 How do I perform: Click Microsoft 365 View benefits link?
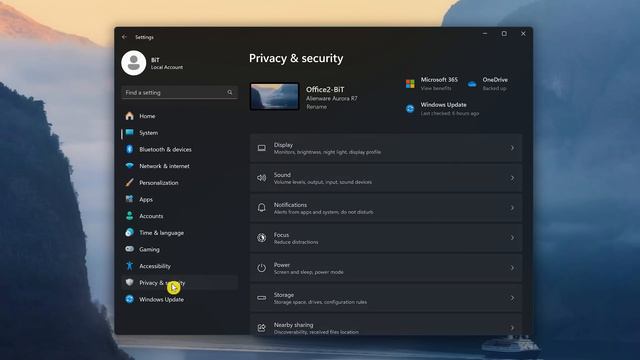click(436, 88)
